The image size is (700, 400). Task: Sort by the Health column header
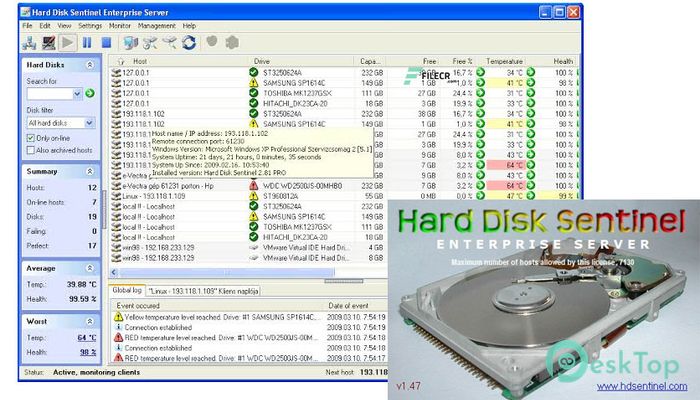(554, 61)
